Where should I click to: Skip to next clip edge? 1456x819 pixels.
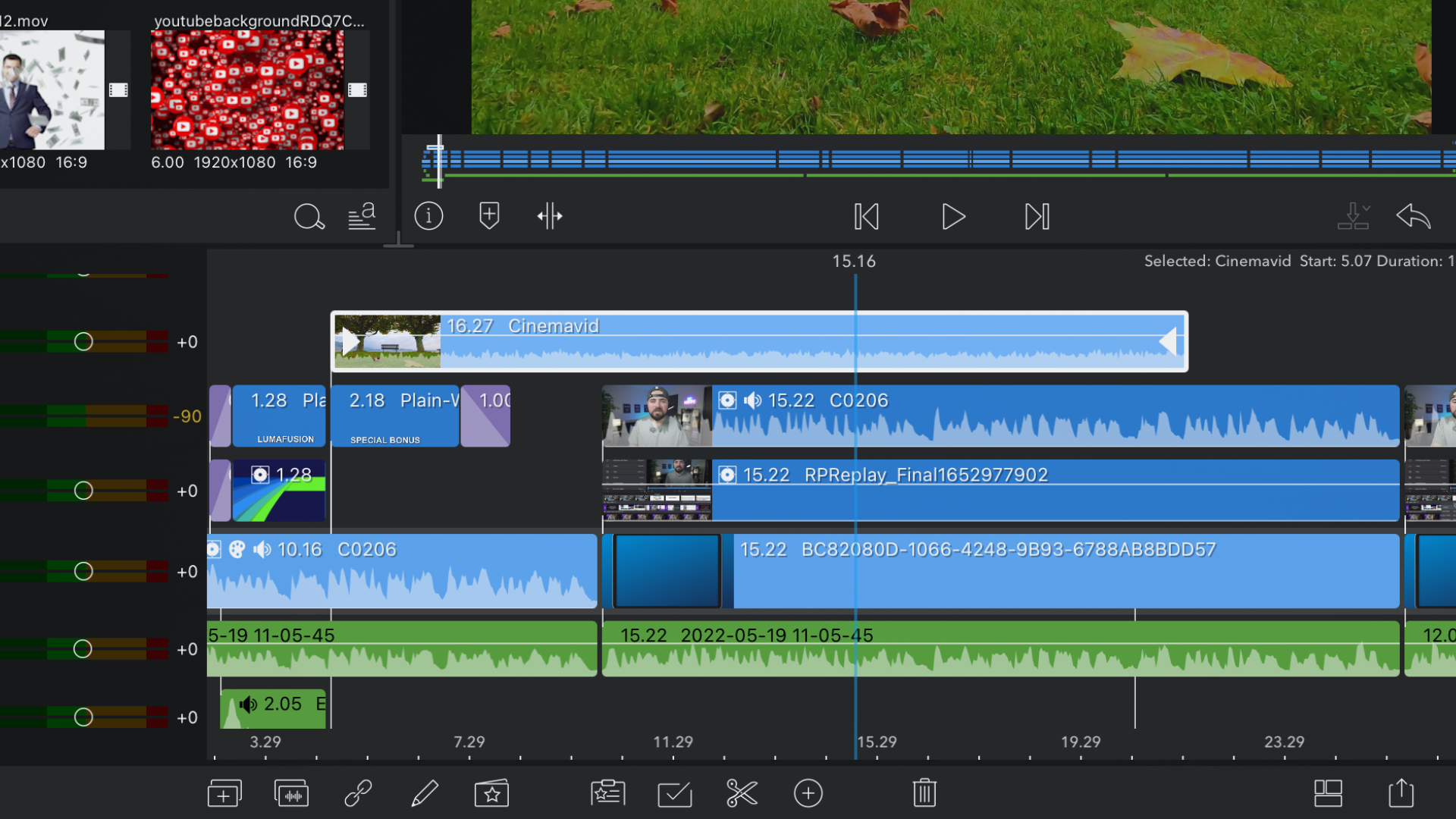(1037, 217)
